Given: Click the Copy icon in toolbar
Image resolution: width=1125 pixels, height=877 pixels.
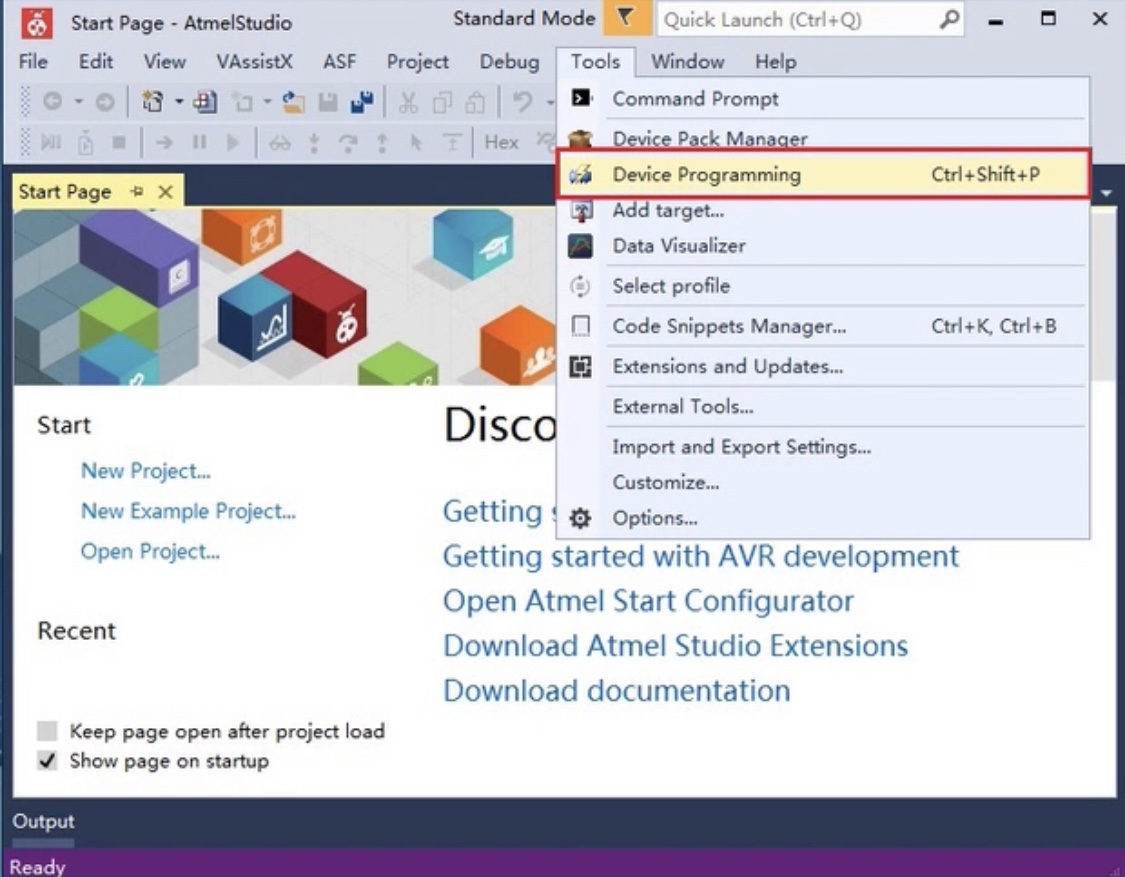Looking at the screenshot, I should click(x=442, y=103).
